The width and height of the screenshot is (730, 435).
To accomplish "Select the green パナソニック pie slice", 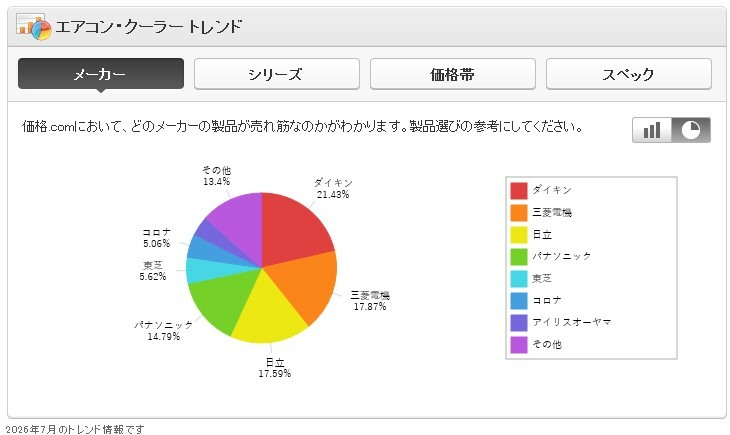I will tap(221, 298).
